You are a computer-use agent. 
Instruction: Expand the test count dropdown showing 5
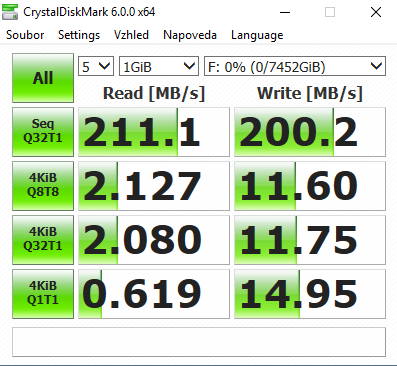[x=96, y=66]
